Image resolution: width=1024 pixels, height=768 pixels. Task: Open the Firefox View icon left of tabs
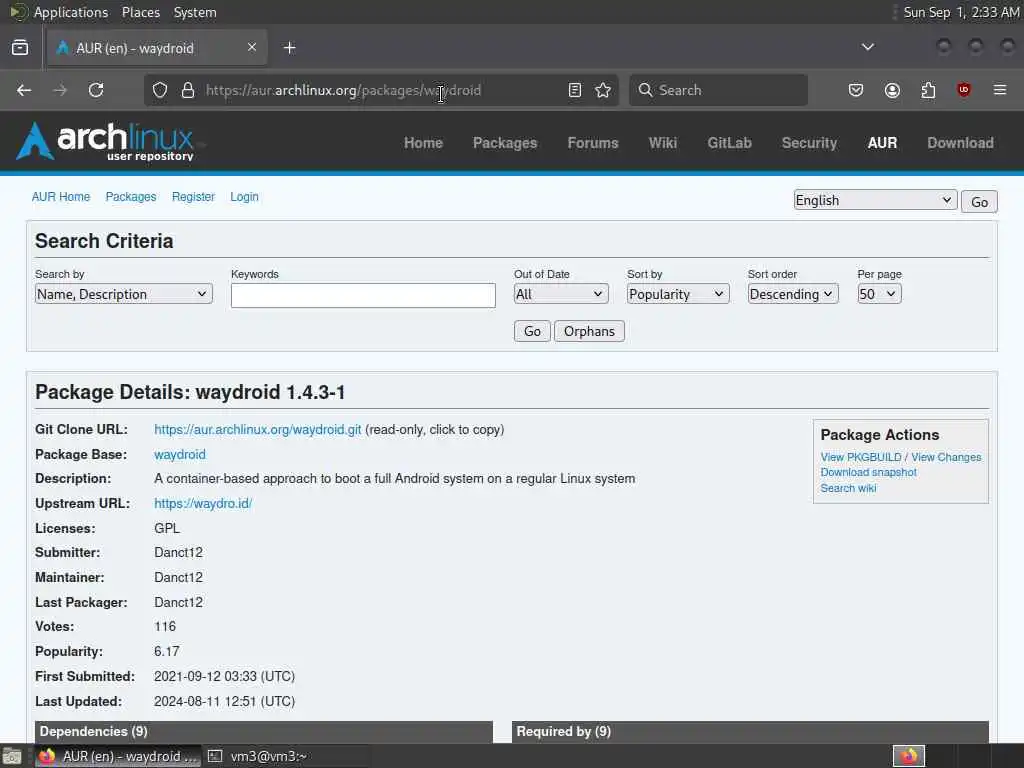[x=20, y=48]
